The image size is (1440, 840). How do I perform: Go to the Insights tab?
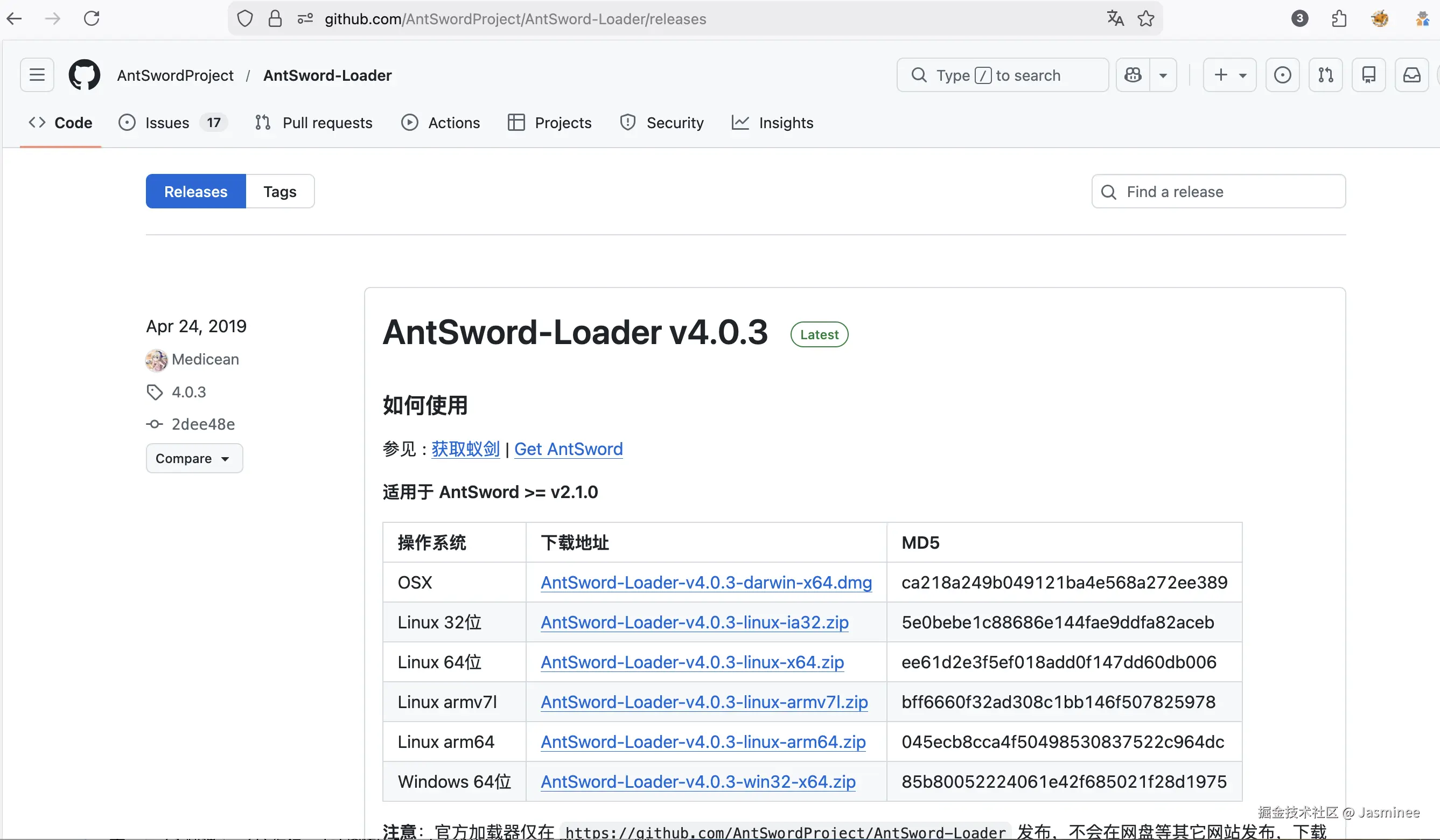point(785,123)
